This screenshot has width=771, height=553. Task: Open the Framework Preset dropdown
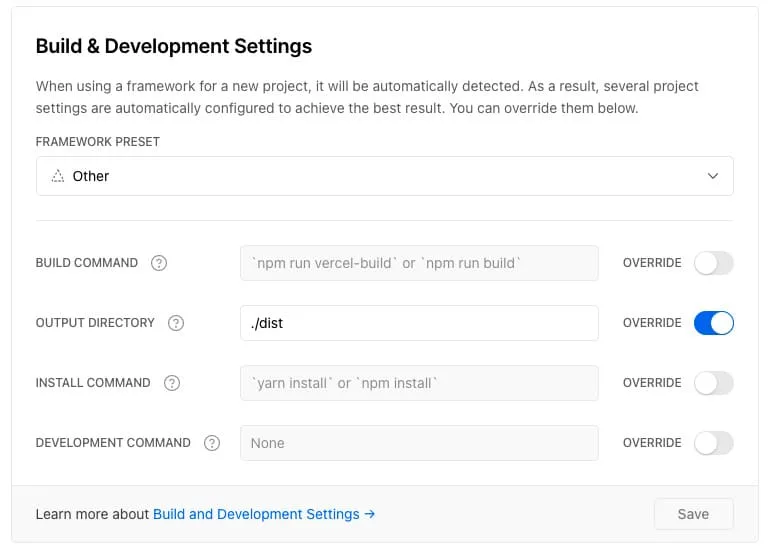pyautogui.click(x=385, y=176)
